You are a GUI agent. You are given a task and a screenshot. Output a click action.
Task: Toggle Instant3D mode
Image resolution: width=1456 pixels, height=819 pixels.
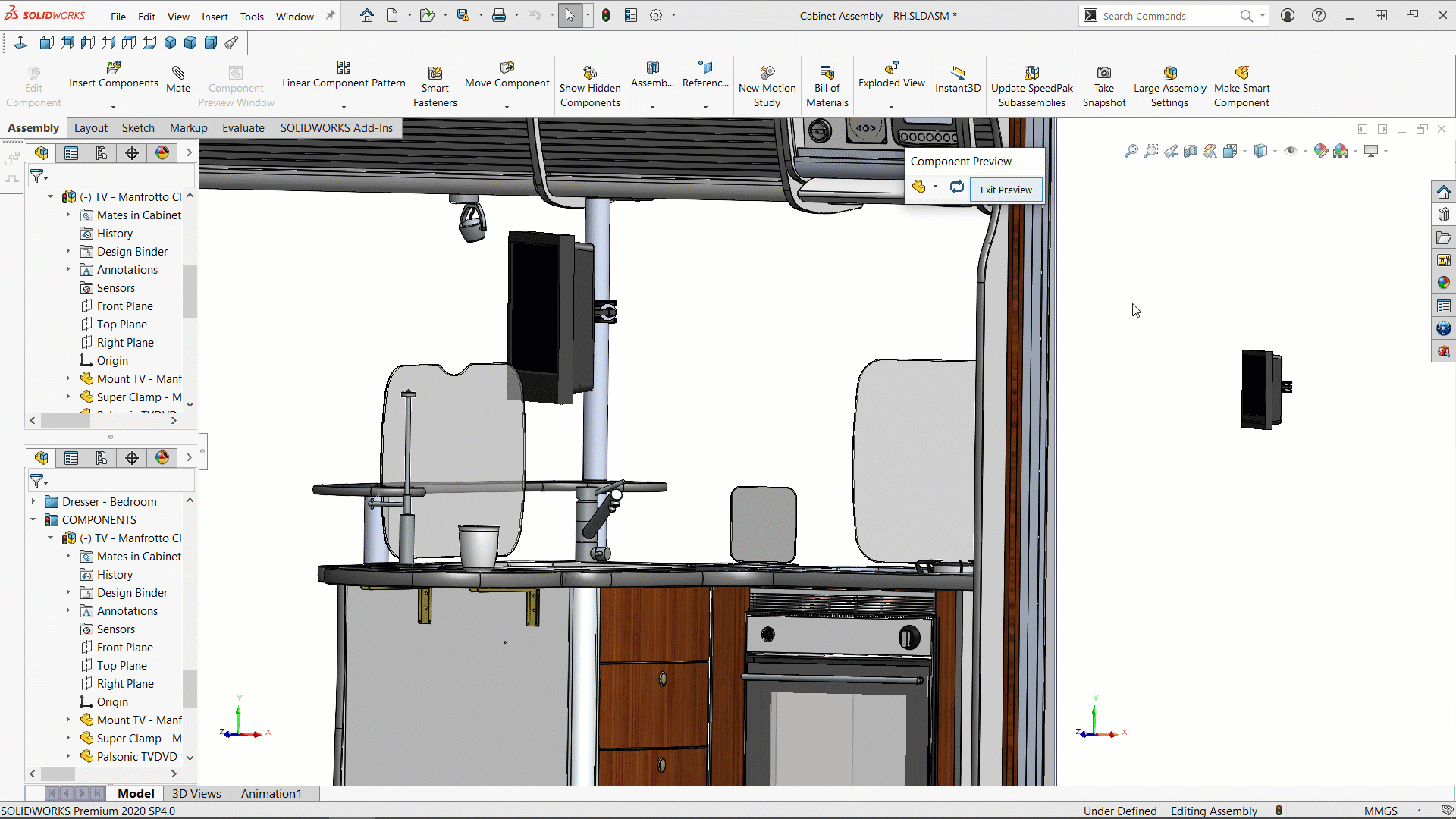(958, 80)
